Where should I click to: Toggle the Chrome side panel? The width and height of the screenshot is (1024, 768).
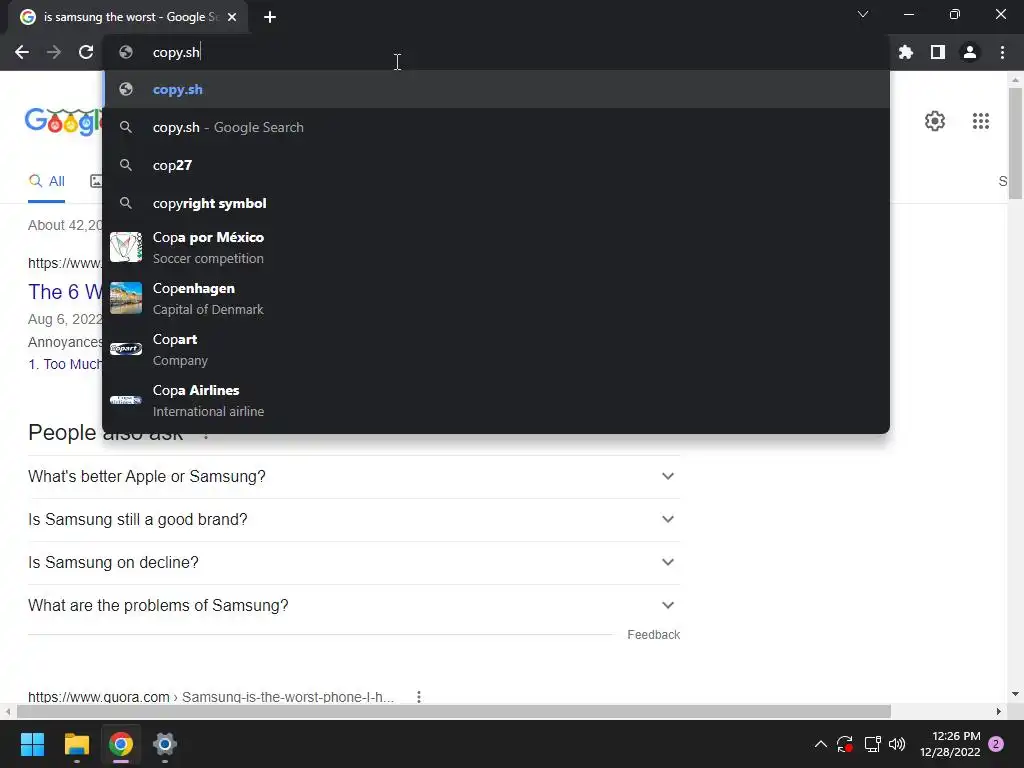938,52
